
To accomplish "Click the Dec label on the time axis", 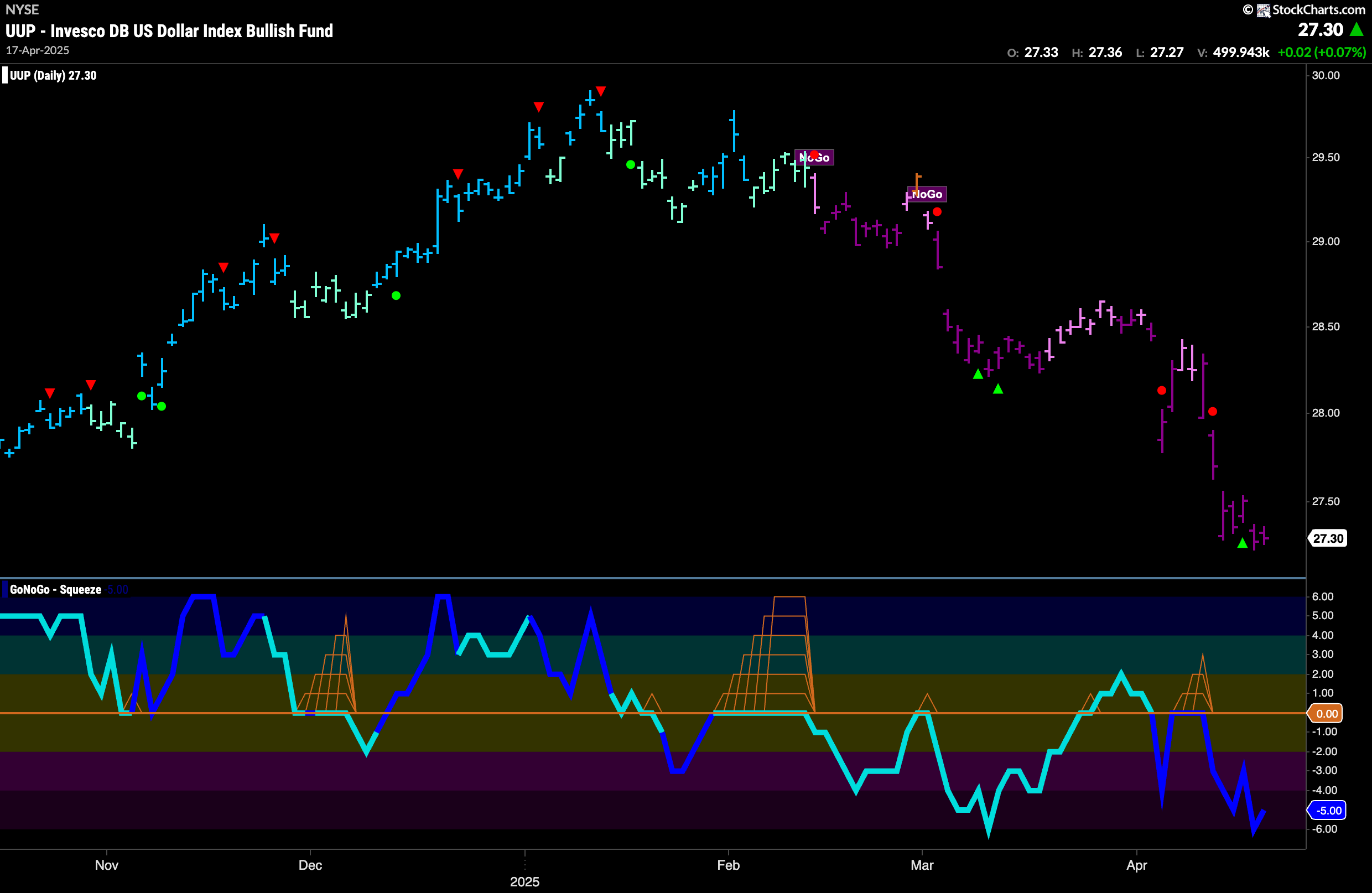I will (x=310, y=865).
